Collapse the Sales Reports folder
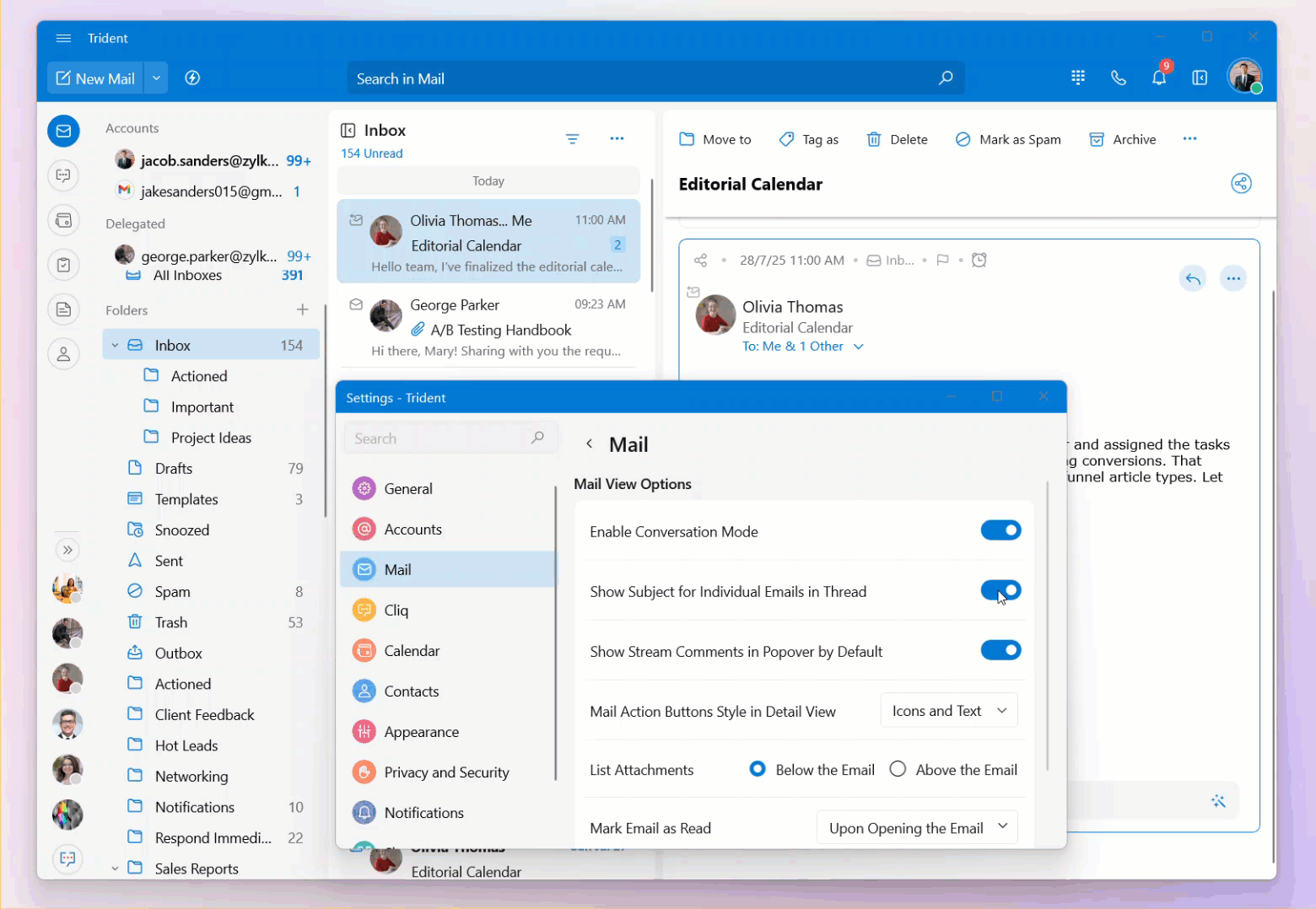This screenshot has height=909, width=1316. click(x=116, y=869)
